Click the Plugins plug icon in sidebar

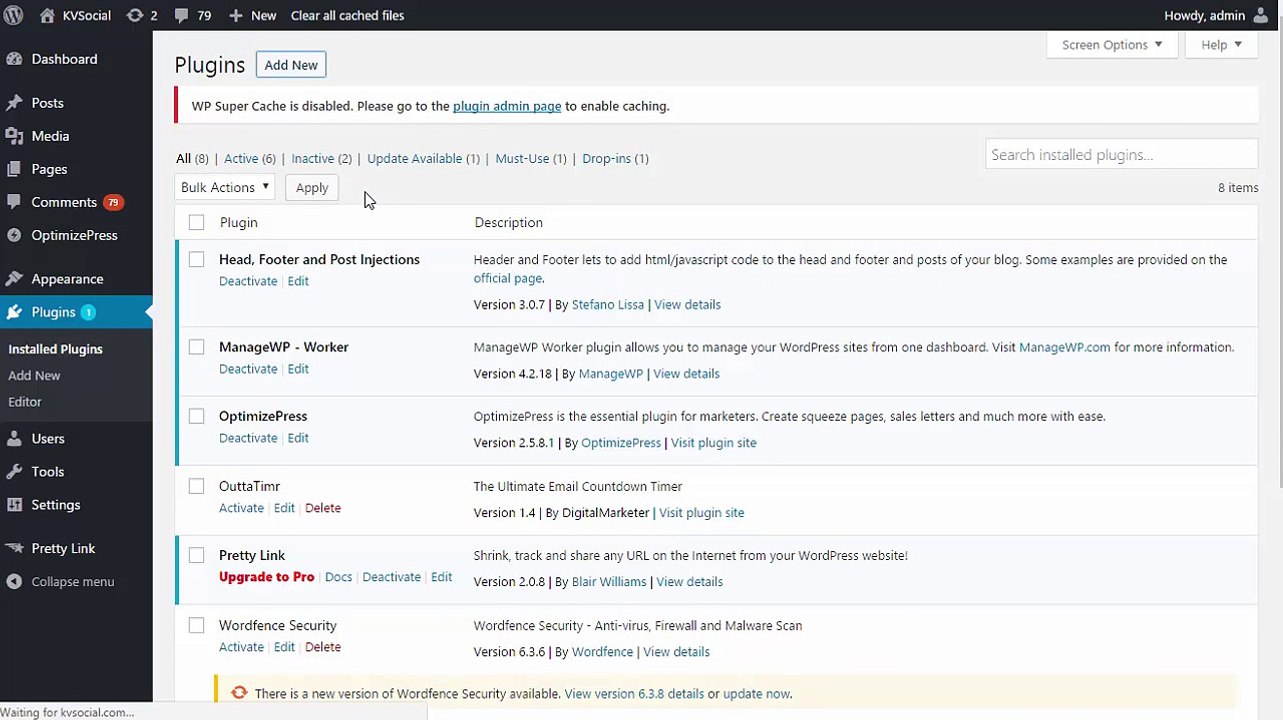tap(14, 312)
